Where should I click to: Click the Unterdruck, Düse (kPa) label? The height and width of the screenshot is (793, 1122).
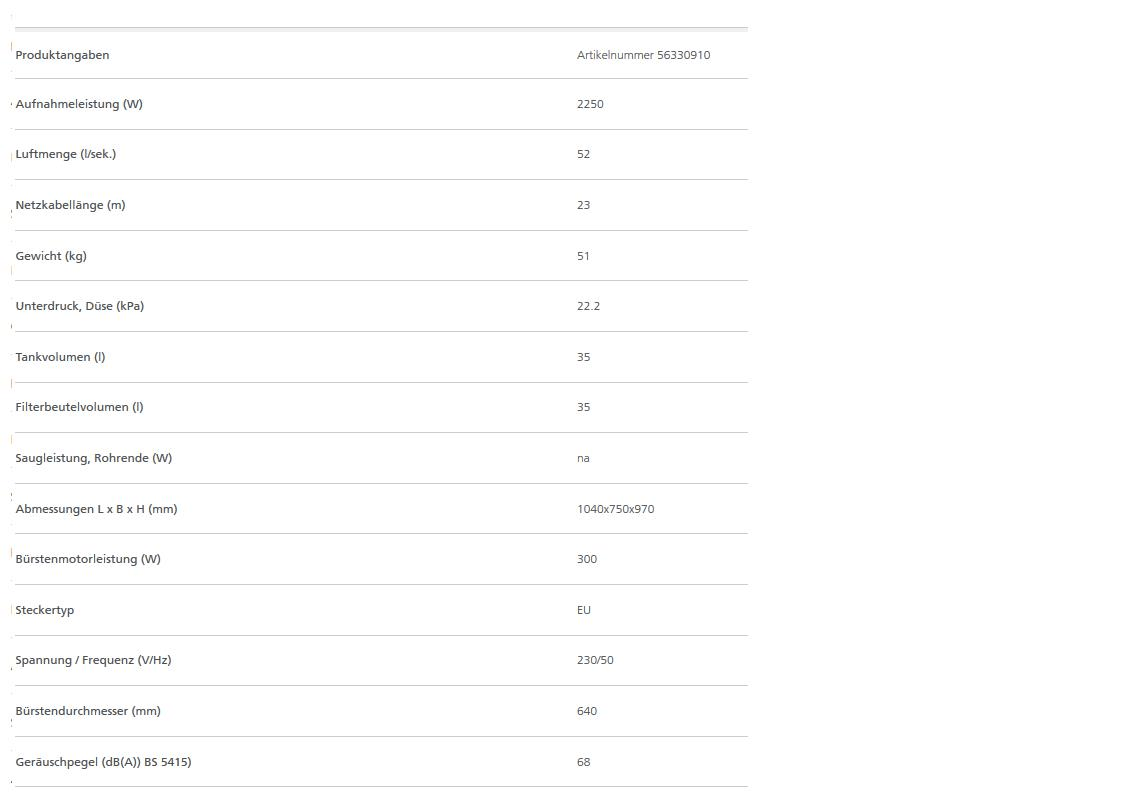click(80, 306)
